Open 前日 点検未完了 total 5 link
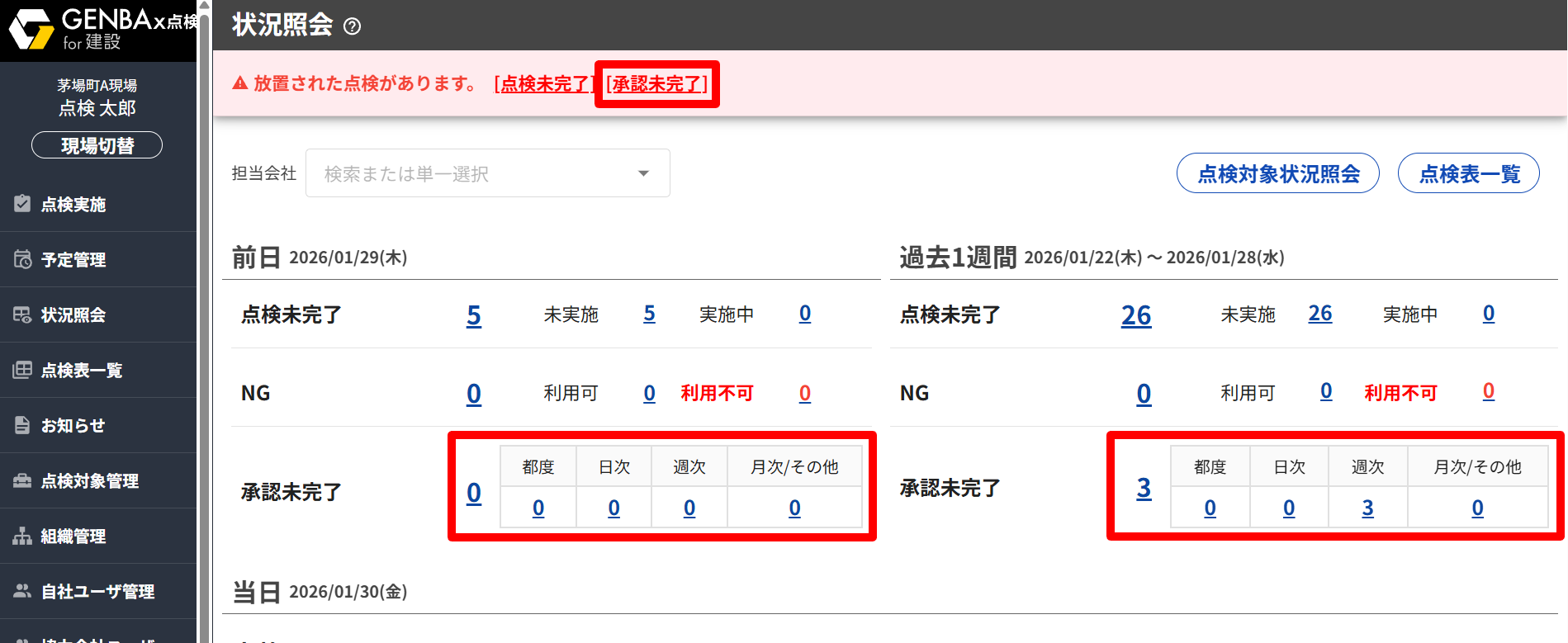This screenshot has height=643, width=1568. coord(474,315)
